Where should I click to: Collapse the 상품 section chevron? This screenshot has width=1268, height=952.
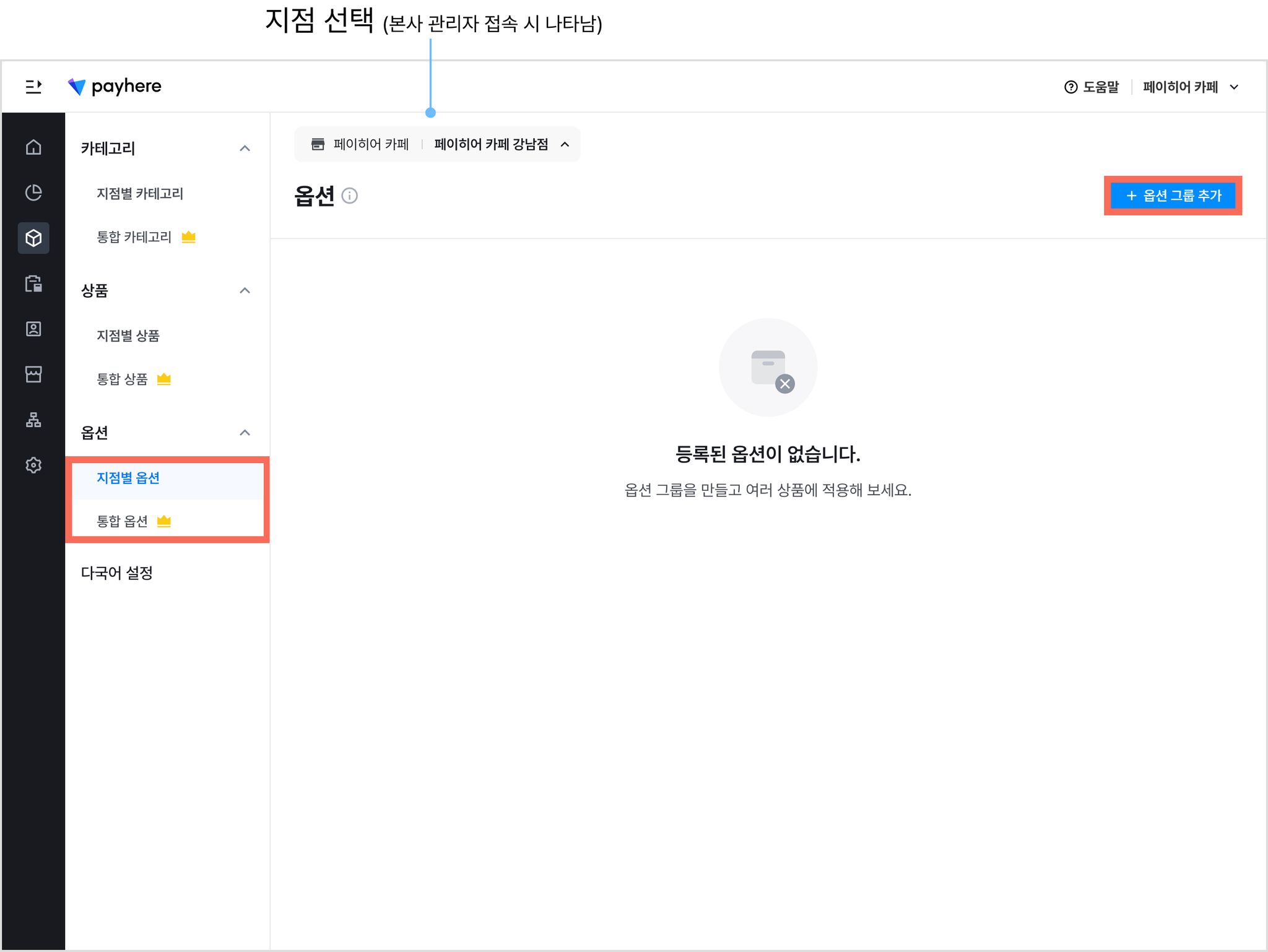pos(245,291)
